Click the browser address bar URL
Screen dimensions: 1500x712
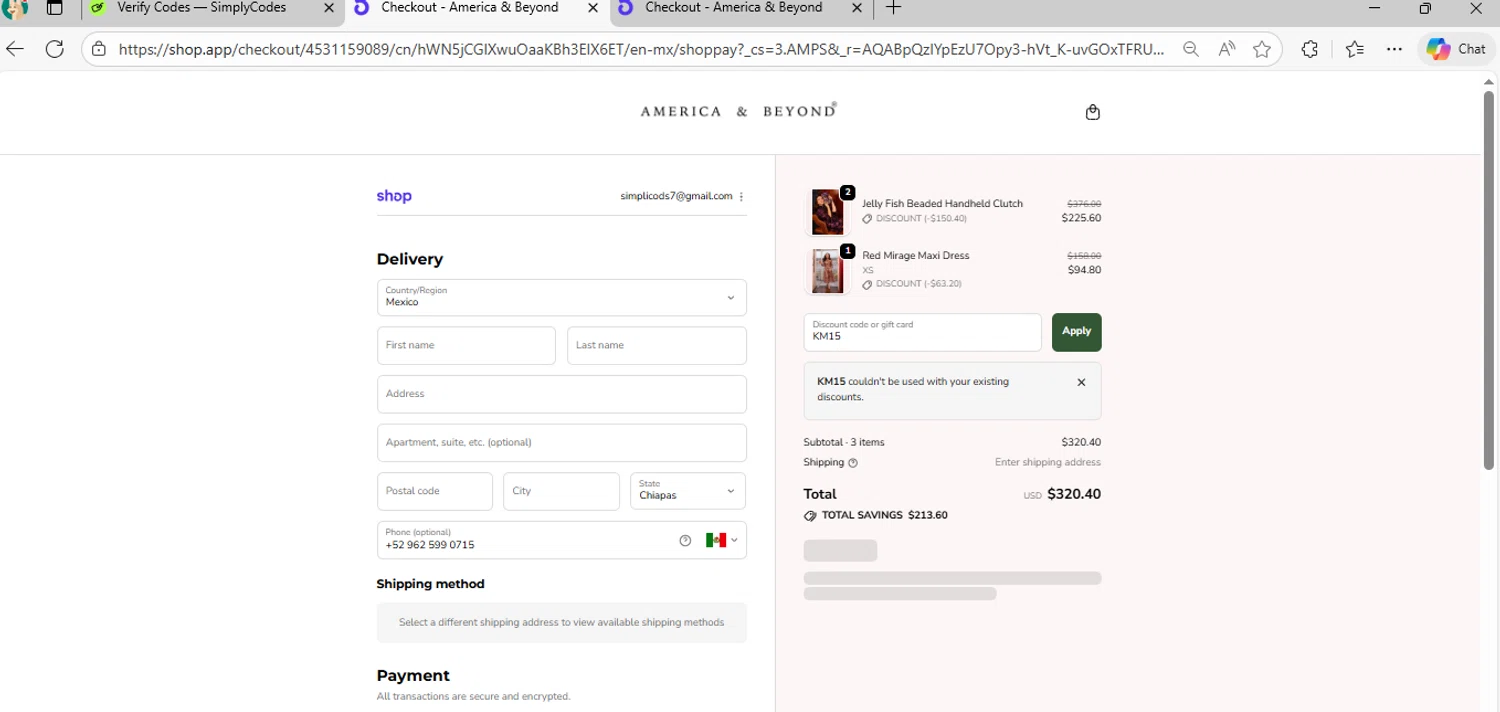click(640, 49)
